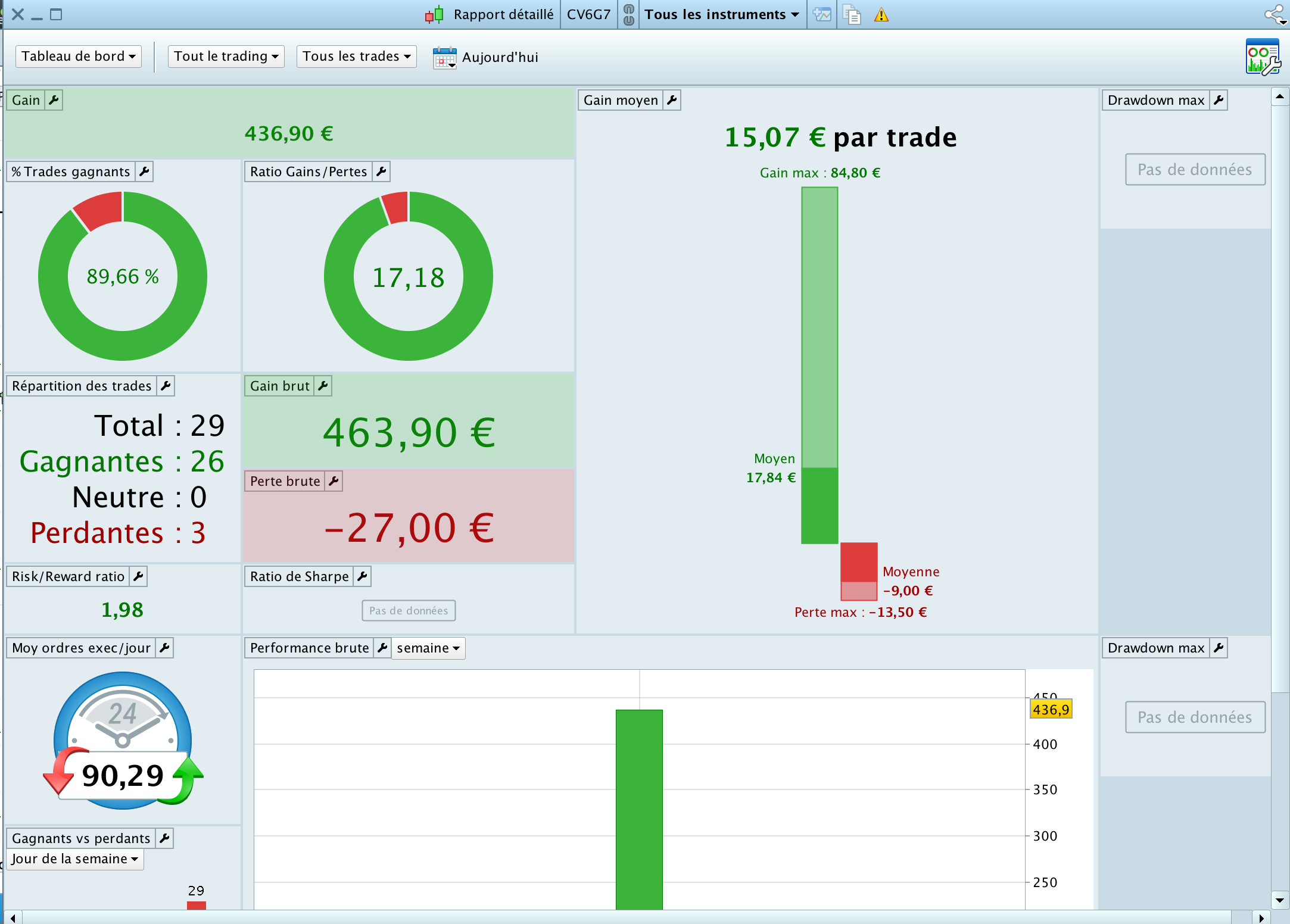Click the vertical scrollbar down arrow
The width and height of the screenshot is (1290, 924).
[x=1279, y=900]
